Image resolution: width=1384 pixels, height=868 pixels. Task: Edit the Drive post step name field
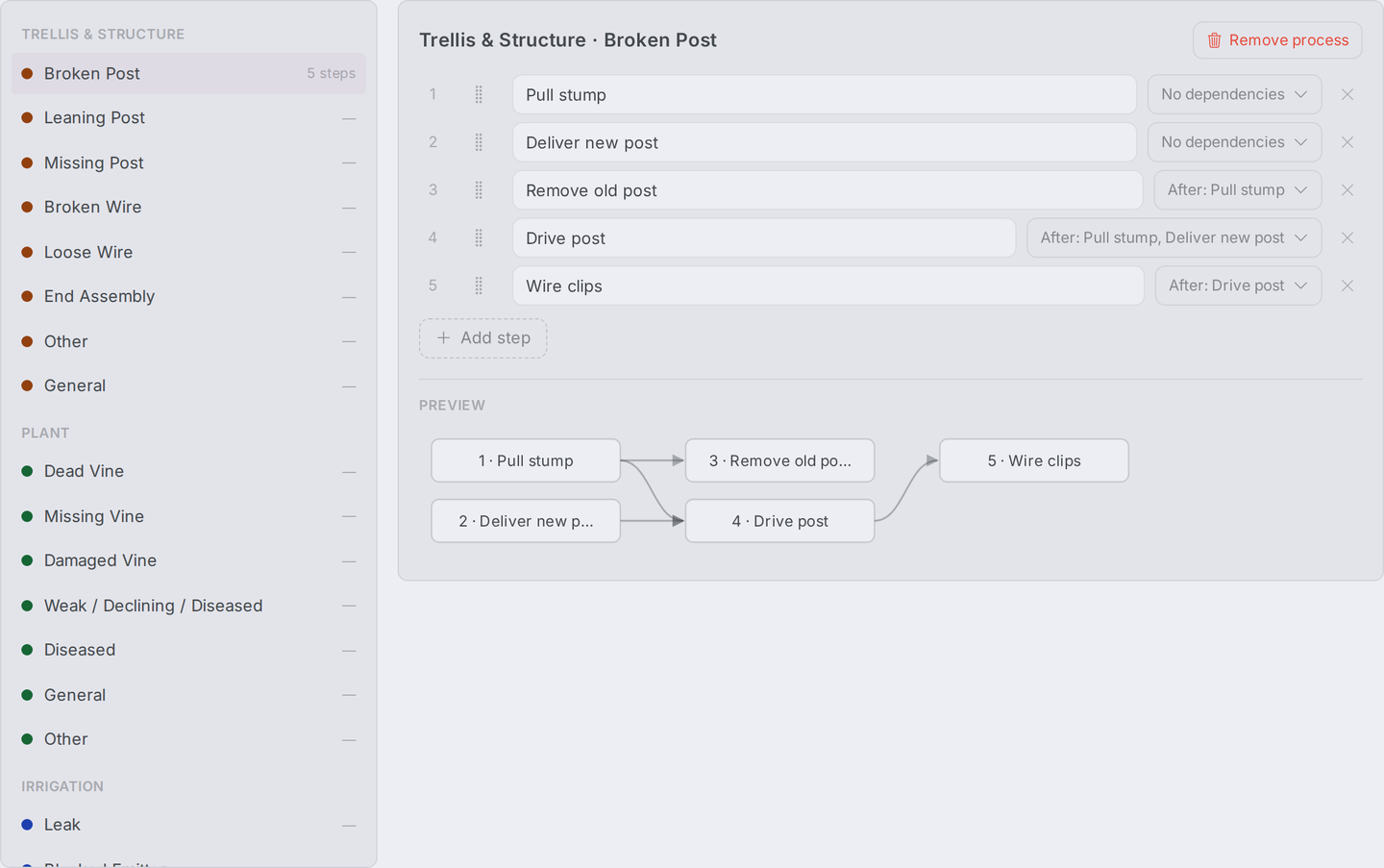click(x=764, y=237)
